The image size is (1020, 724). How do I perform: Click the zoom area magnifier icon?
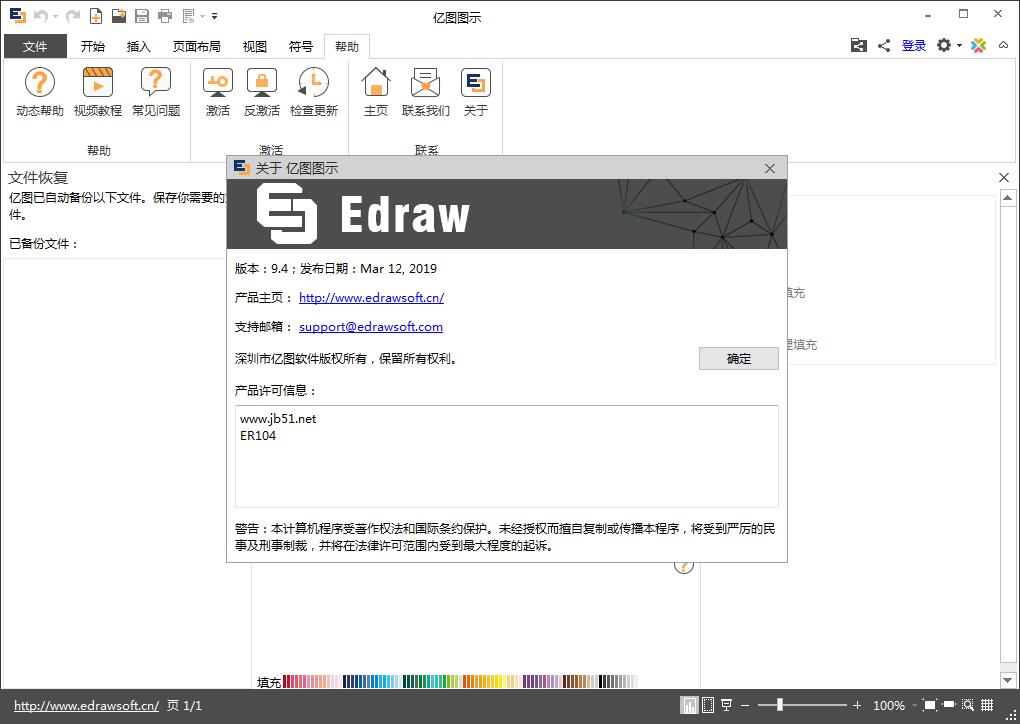pyautogui.click(x=968, y=705)
